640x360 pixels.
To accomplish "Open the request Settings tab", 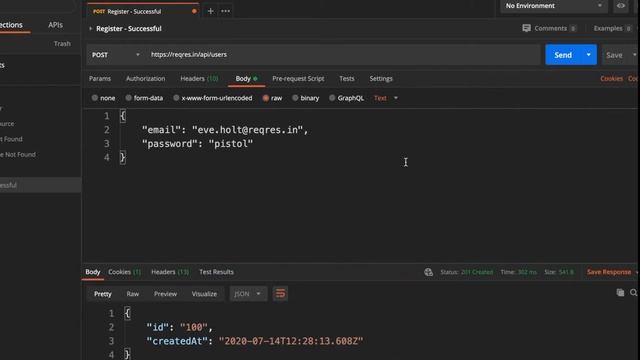I will pyautogui.click(x=381, y=78).
